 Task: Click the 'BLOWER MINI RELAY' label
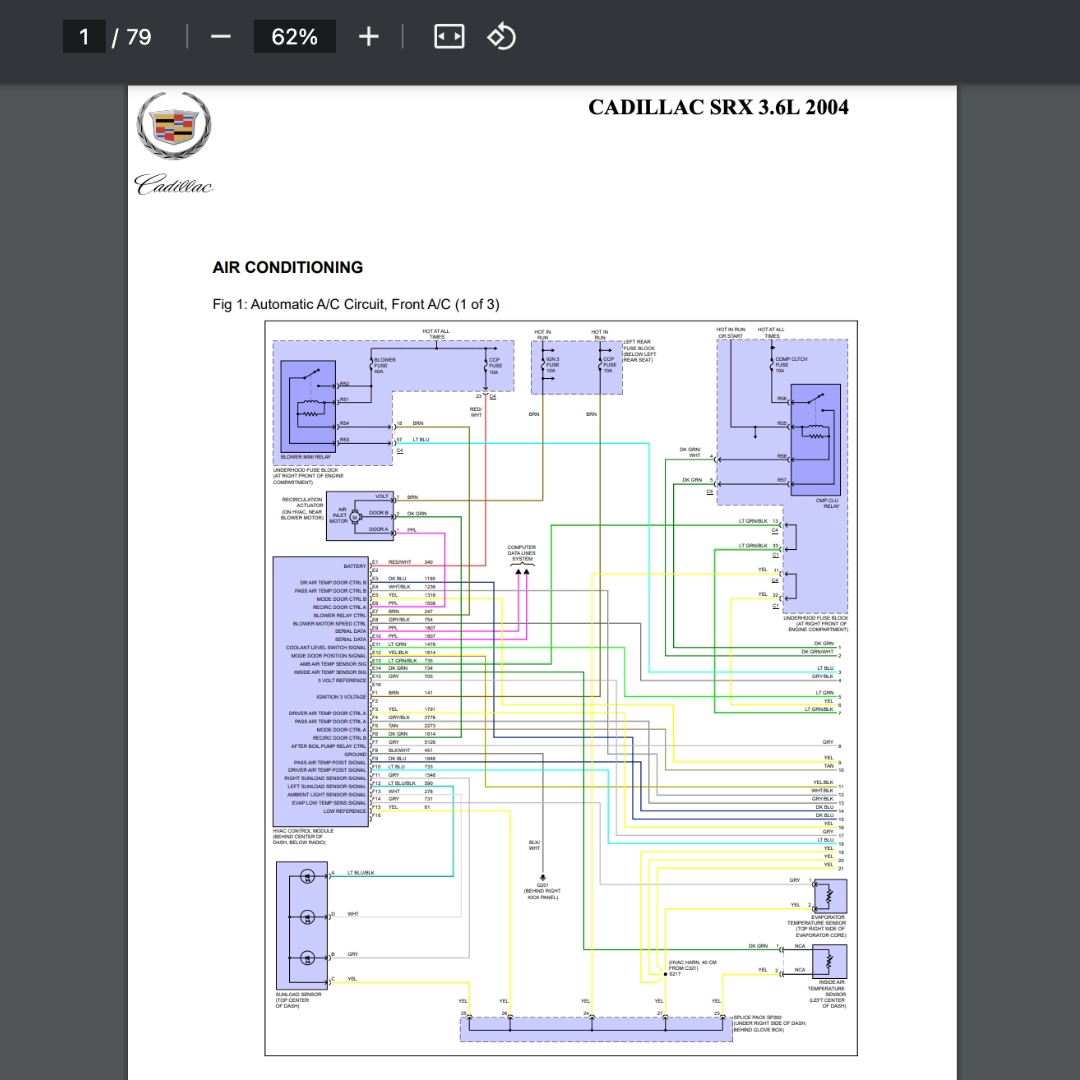tap(305, 457)
